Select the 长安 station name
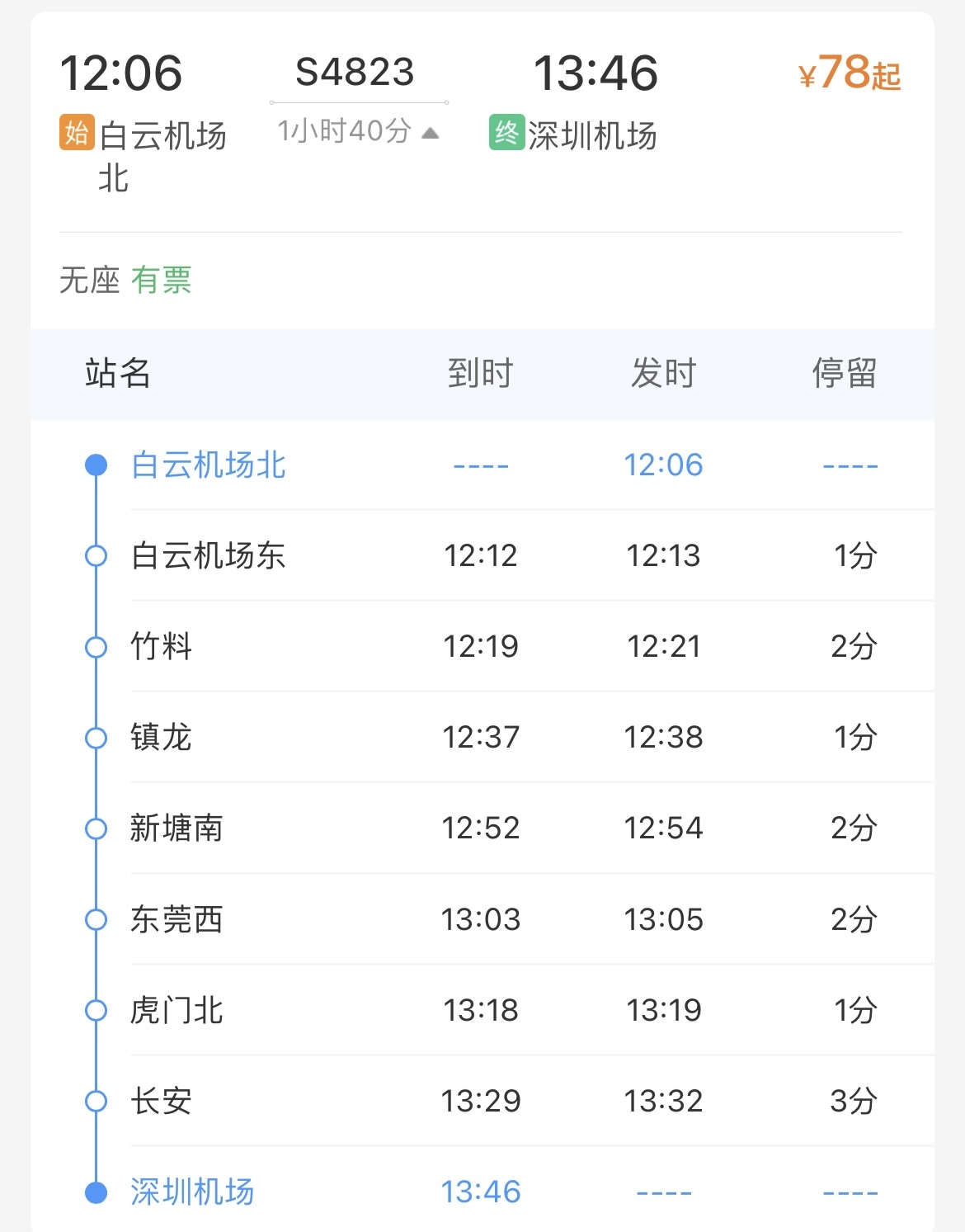The height and width of the screenshot is (1232, 965). click(161, 1101)
